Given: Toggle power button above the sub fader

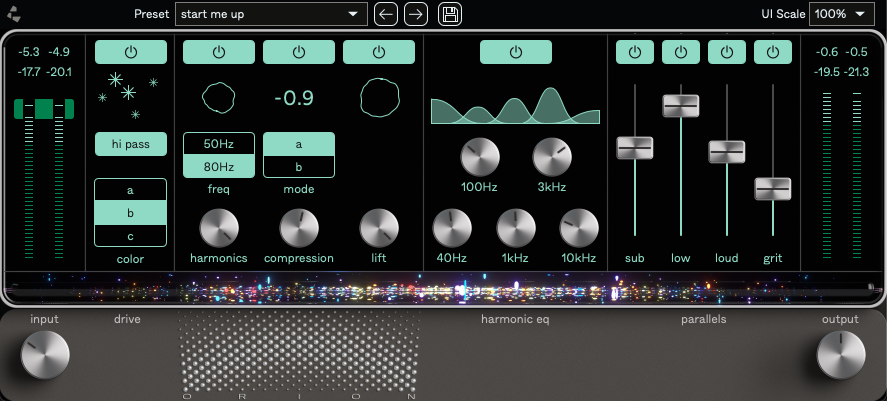Looking at the screenshot, I should [634, 52].
